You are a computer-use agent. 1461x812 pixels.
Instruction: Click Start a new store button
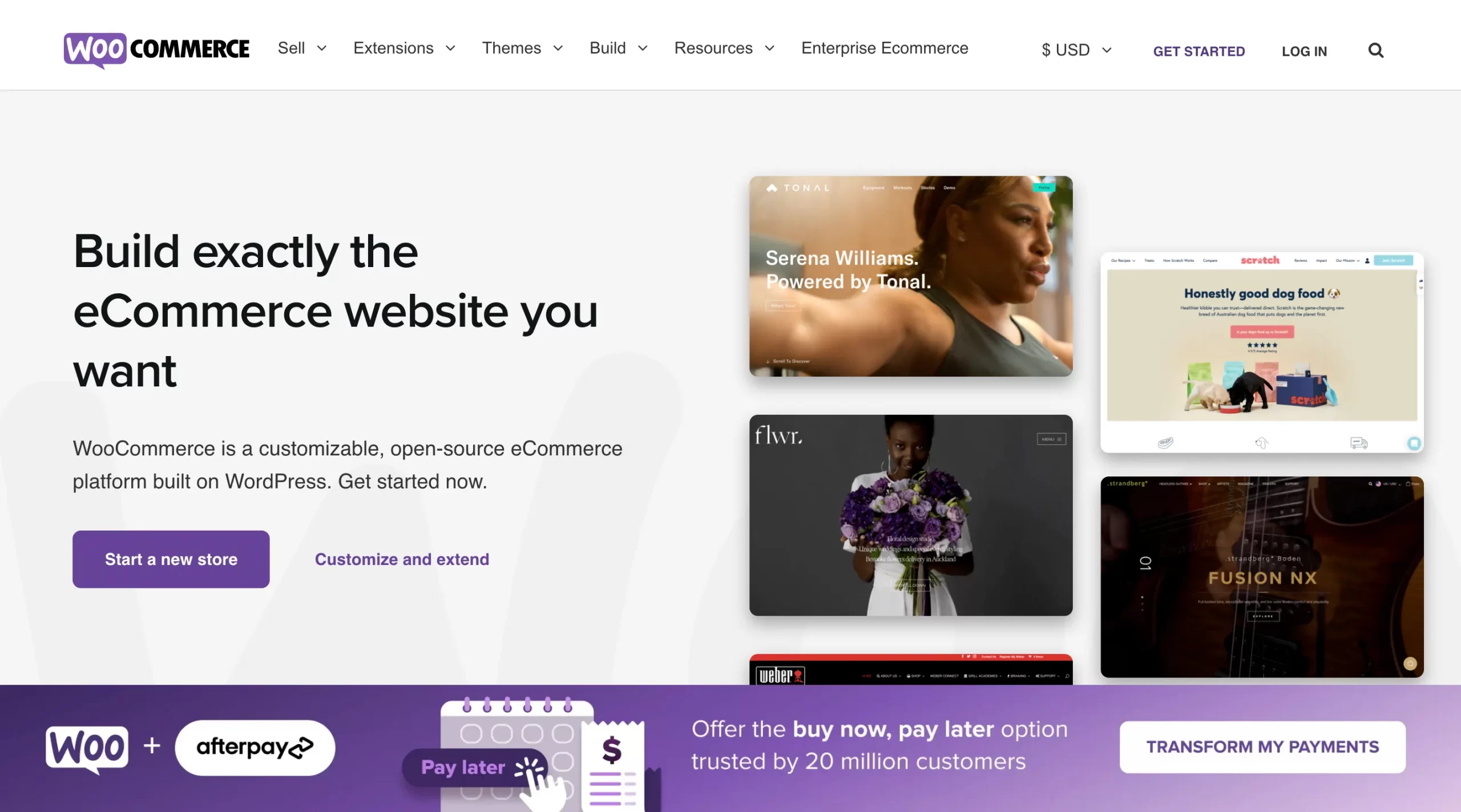[x=171, y=559]
